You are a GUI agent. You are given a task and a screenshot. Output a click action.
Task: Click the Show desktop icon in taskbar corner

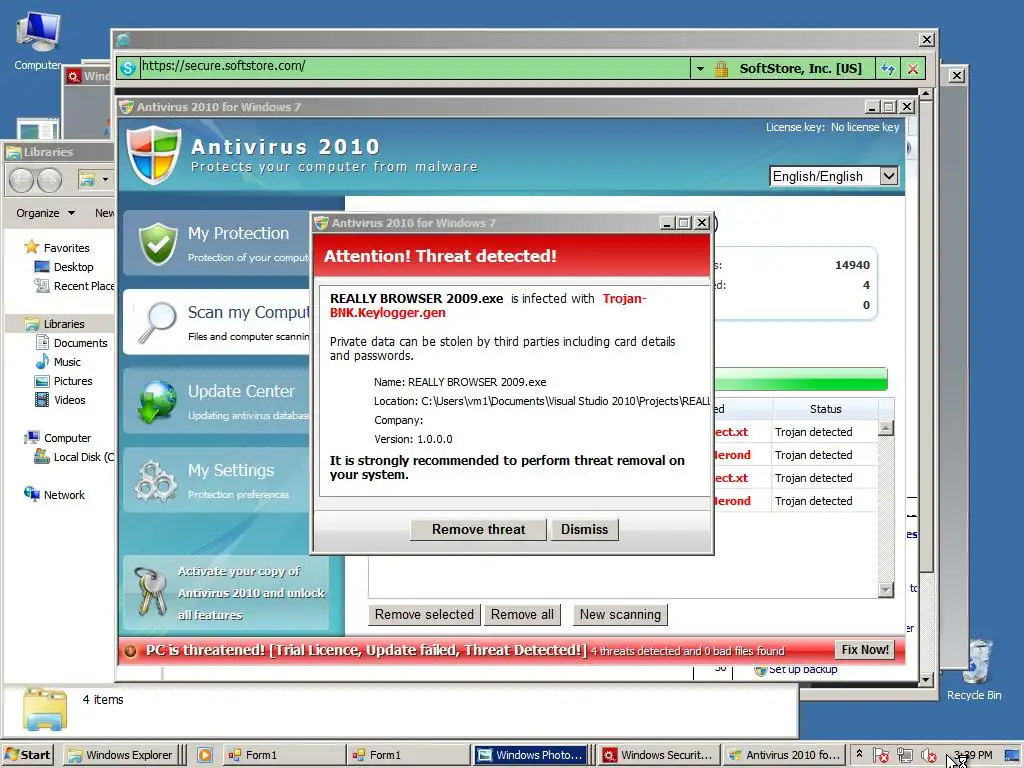pyautogui.click(x=1013, y=756)
